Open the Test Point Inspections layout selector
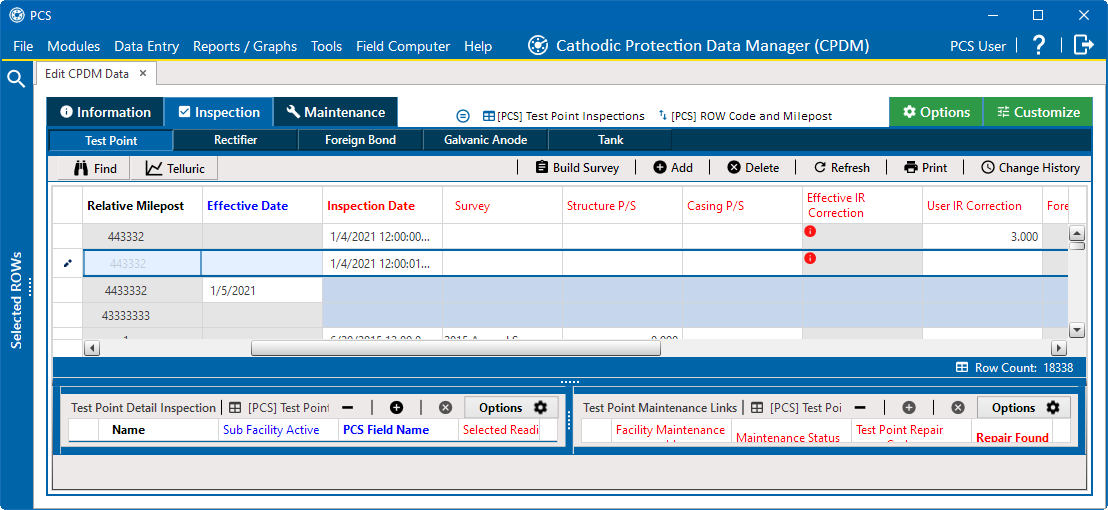This screenshot has width=1108, height=510. [564, 116]
